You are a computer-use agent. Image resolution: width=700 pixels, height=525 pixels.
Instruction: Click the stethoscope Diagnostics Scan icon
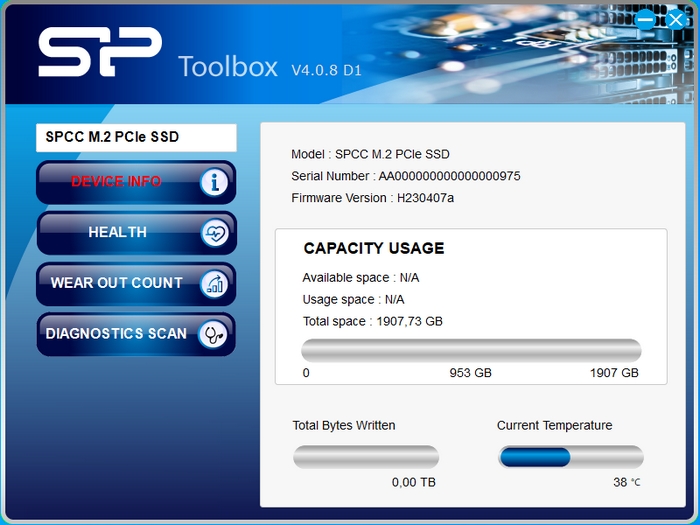(213, 334)
